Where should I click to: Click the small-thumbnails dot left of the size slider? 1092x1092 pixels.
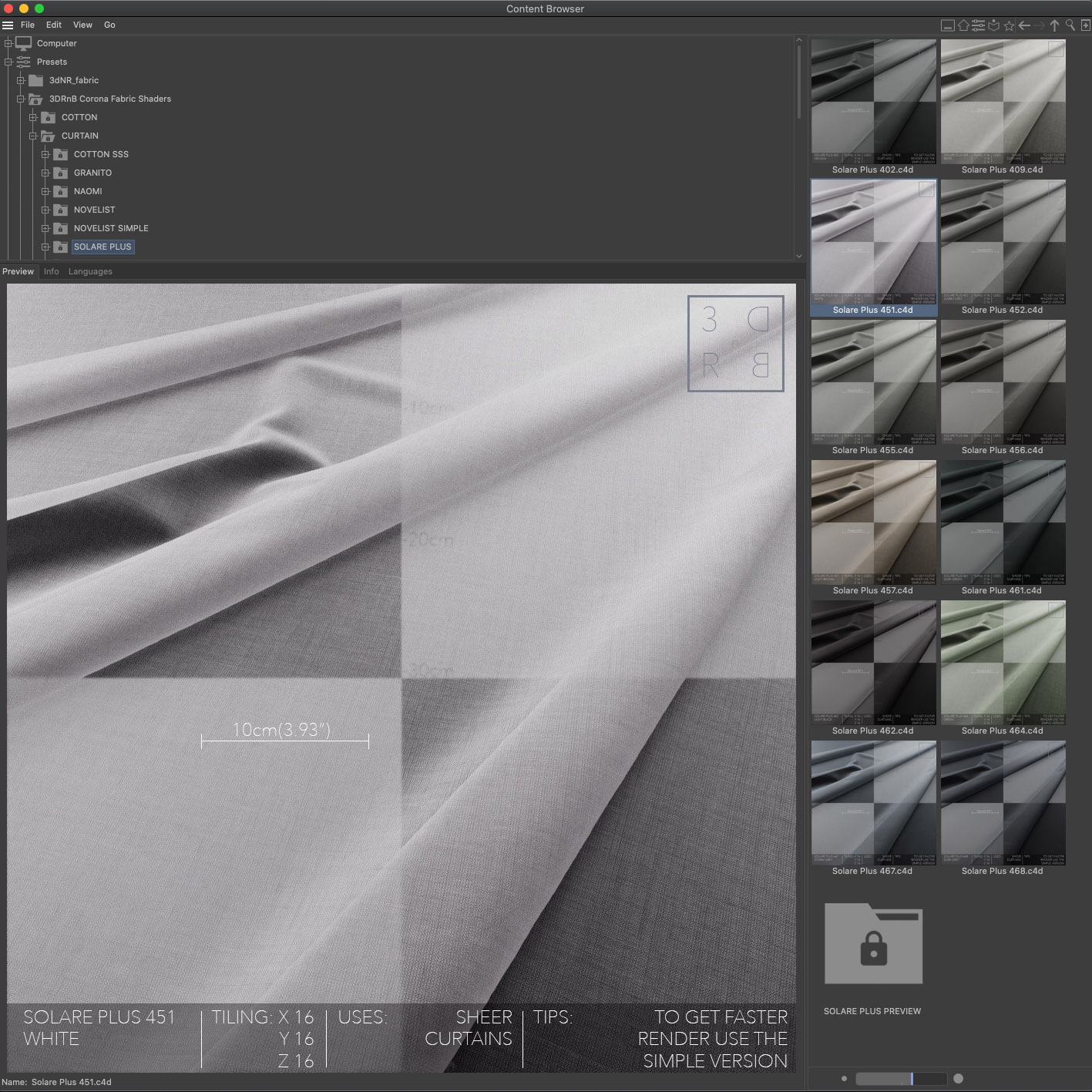pos(844,1079)
